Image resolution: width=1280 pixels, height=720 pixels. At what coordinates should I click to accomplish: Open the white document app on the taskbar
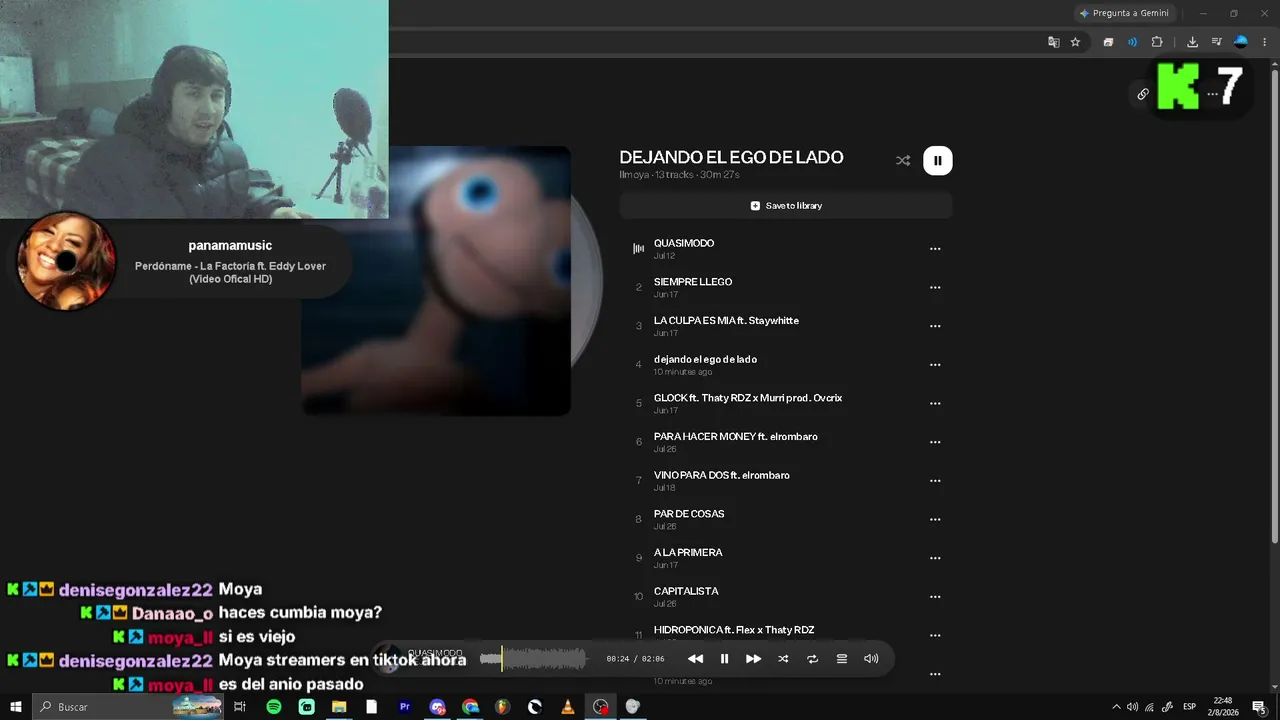pyautogui.click(x=372, y=707)
